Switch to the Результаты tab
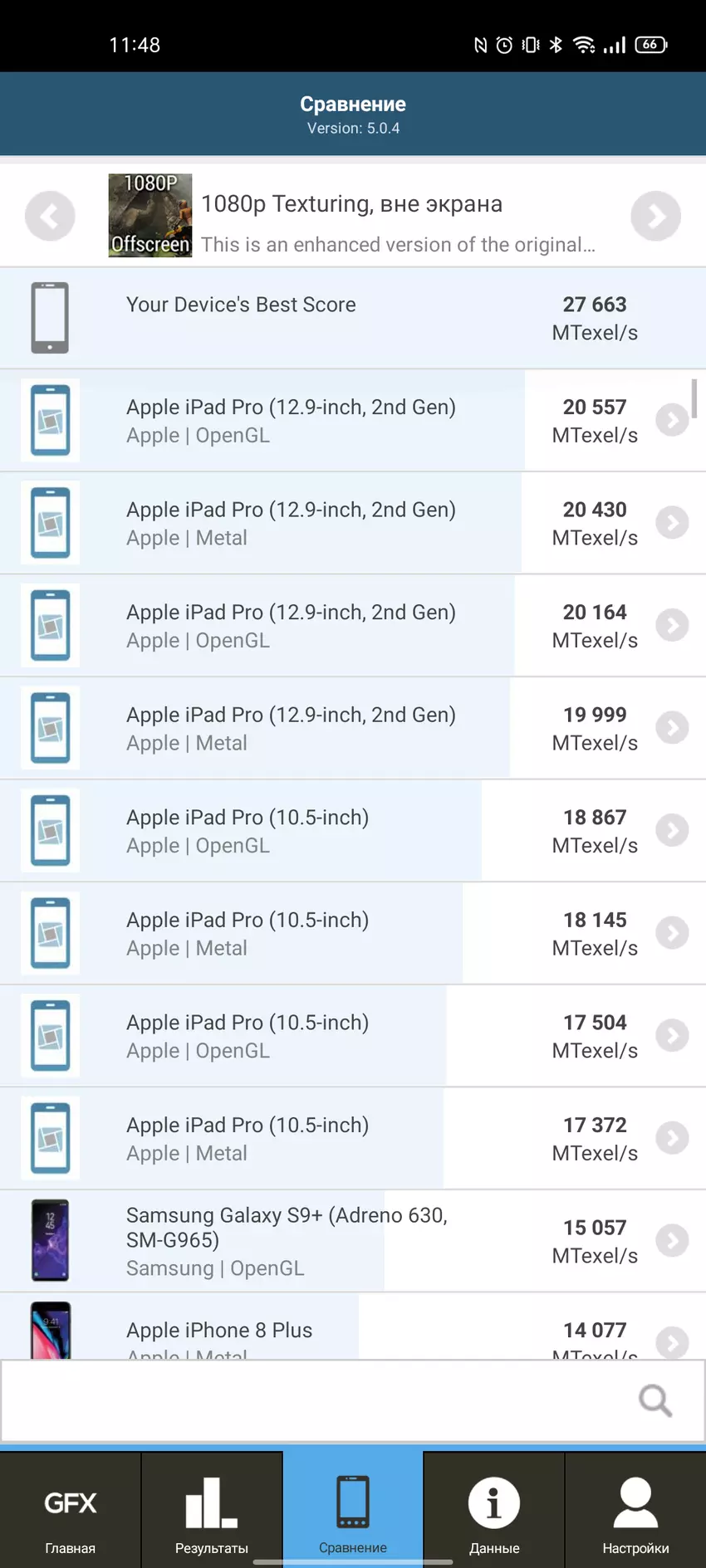The height and width of the screenshot is (1568, 706). [212, 1512]
